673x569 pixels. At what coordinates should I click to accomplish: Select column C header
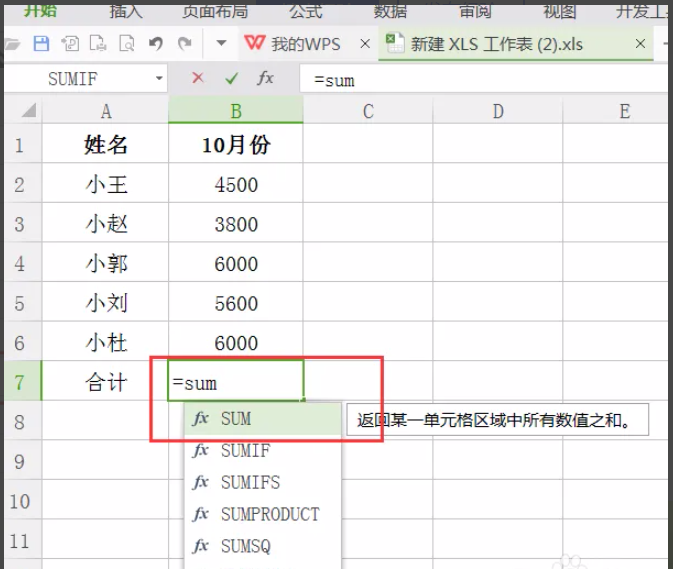click(368, 111)
